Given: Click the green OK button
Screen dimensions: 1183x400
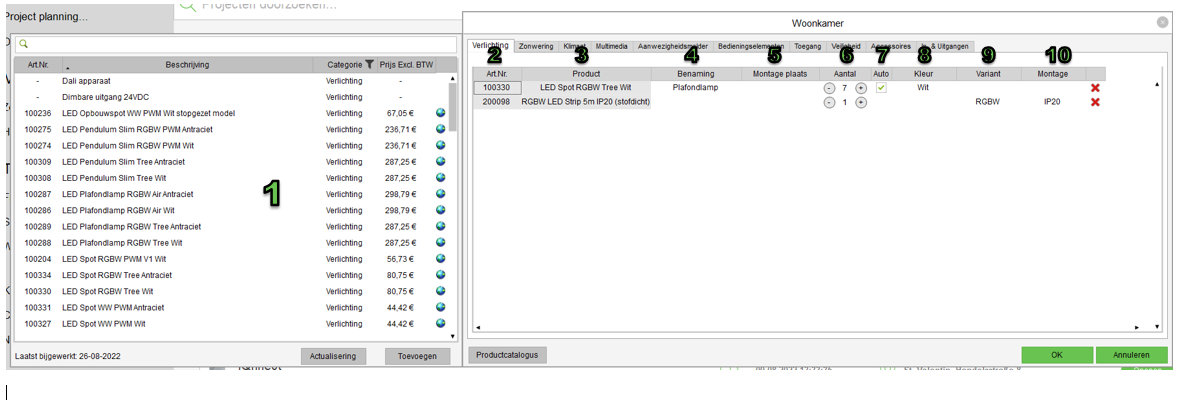Looking at the screenshot, I should (x=1056, y=355).
